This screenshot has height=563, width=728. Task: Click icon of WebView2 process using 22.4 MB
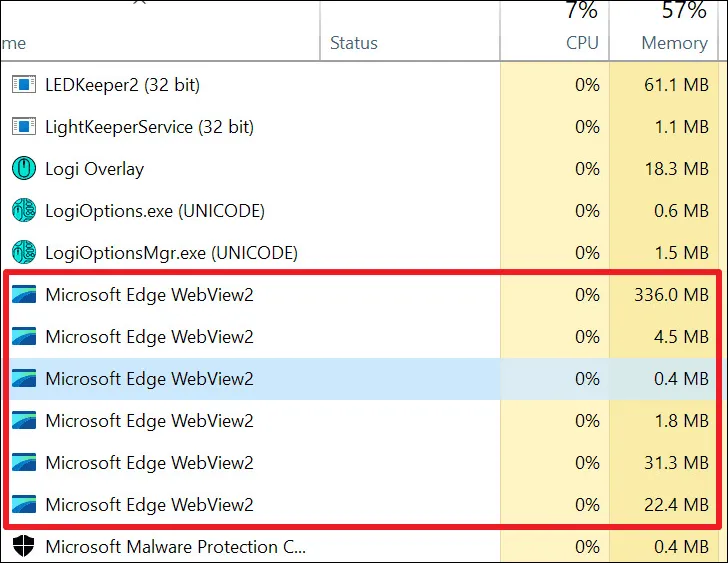click(x=23, y=505)
